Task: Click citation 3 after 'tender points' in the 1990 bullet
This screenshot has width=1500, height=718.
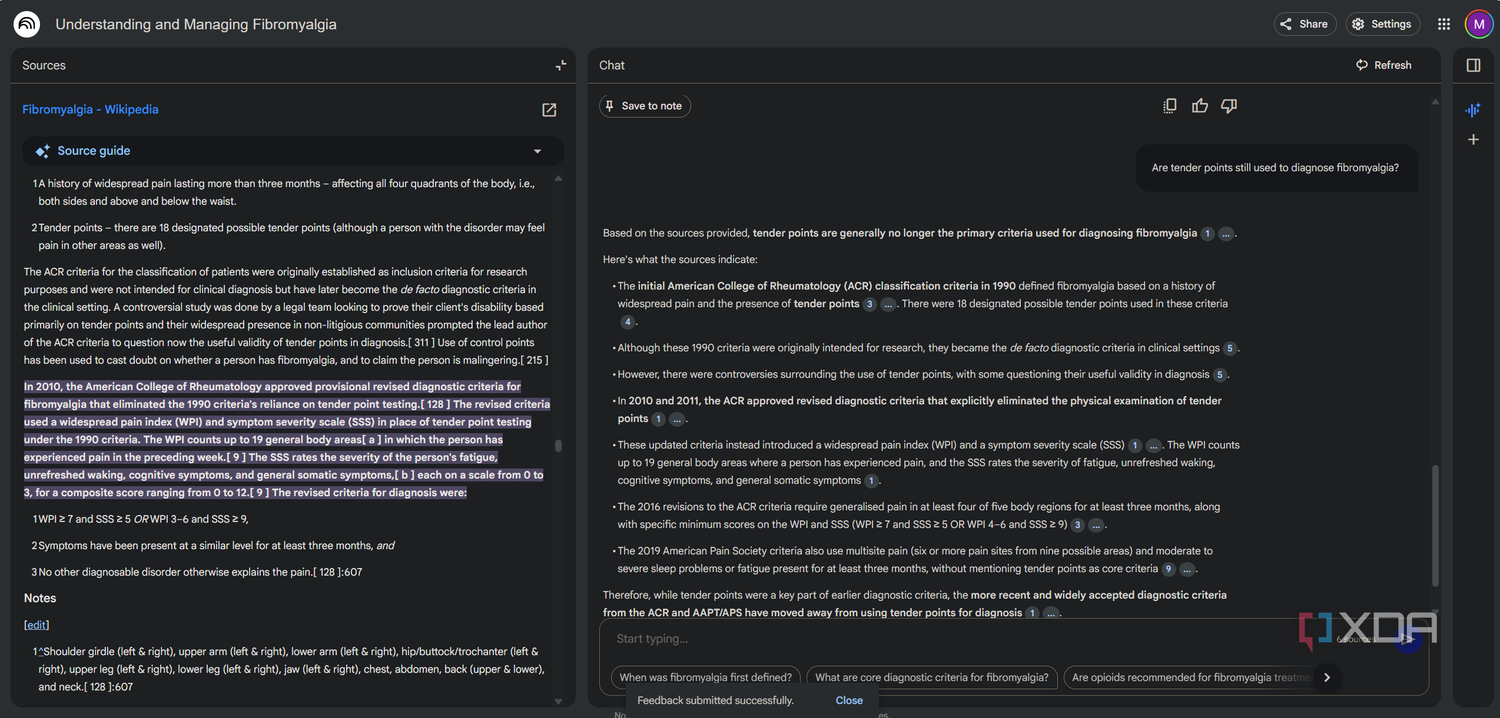Action: point(870,304)
